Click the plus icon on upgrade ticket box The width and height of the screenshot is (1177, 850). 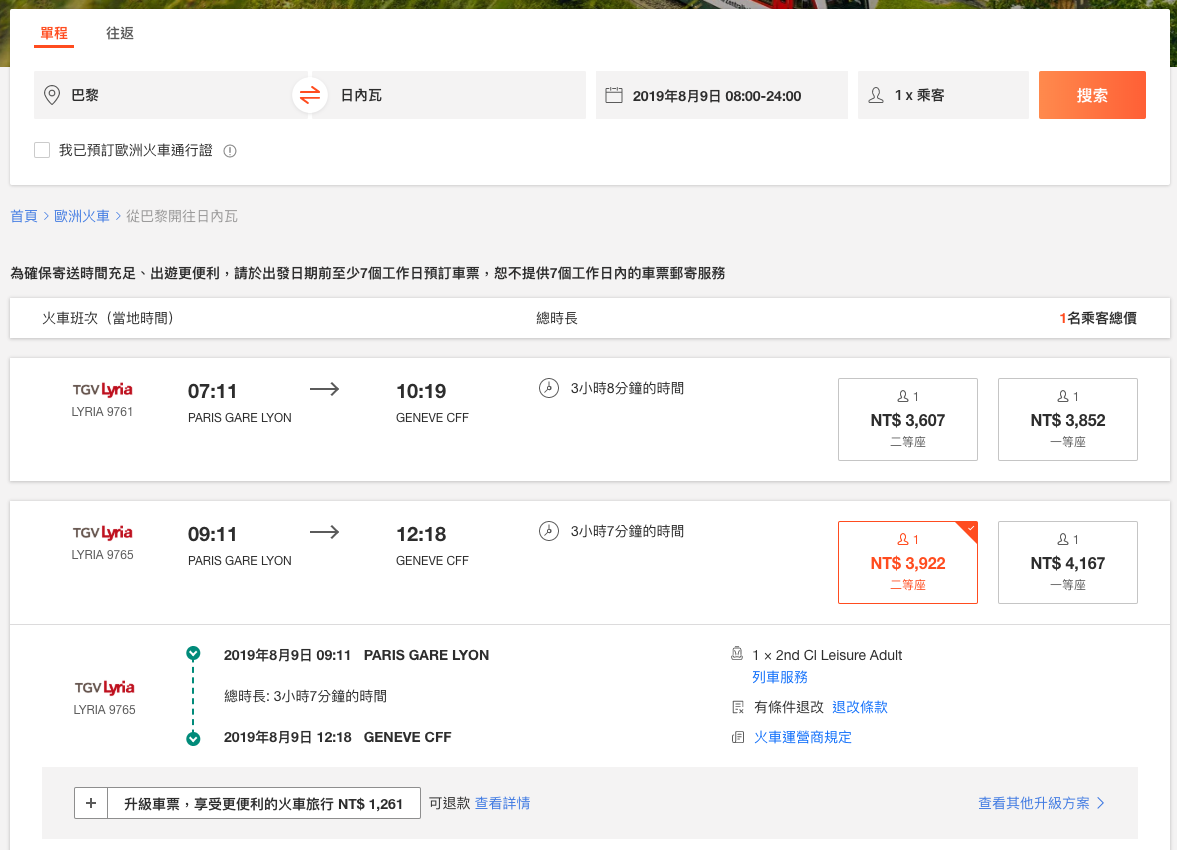91,803
